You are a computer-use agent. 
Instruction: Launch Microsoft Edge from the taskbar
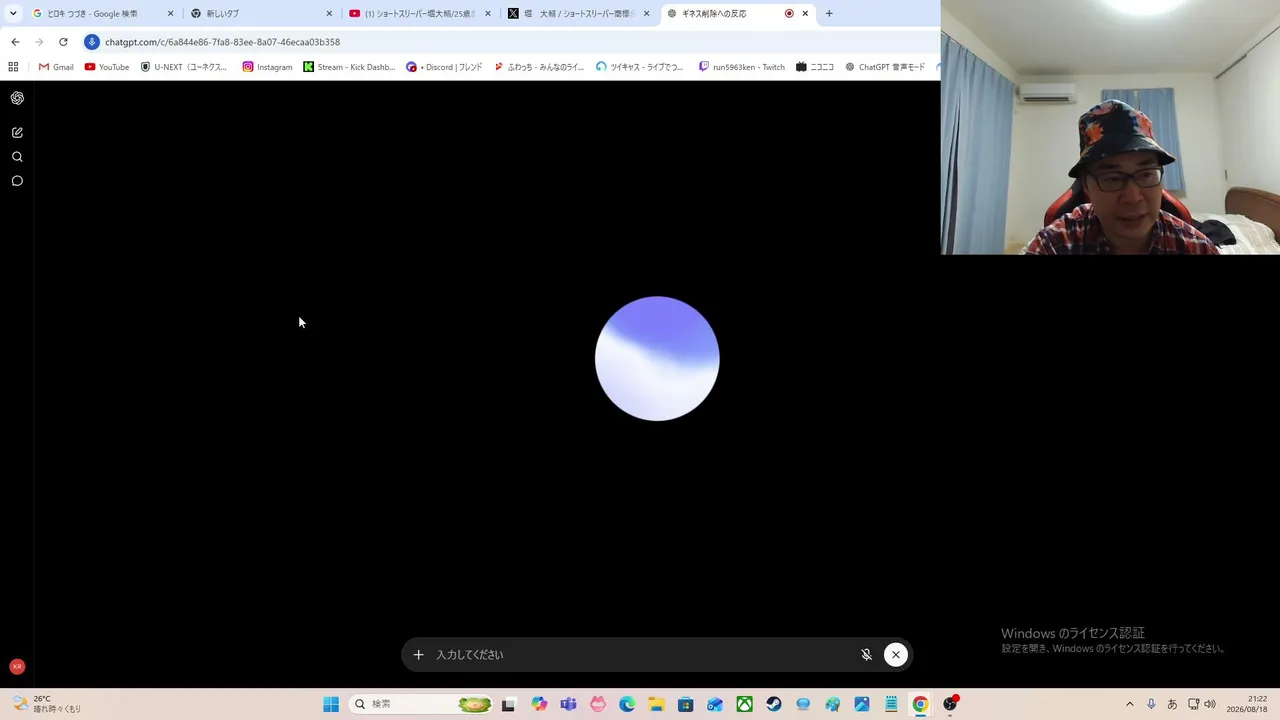627,704
